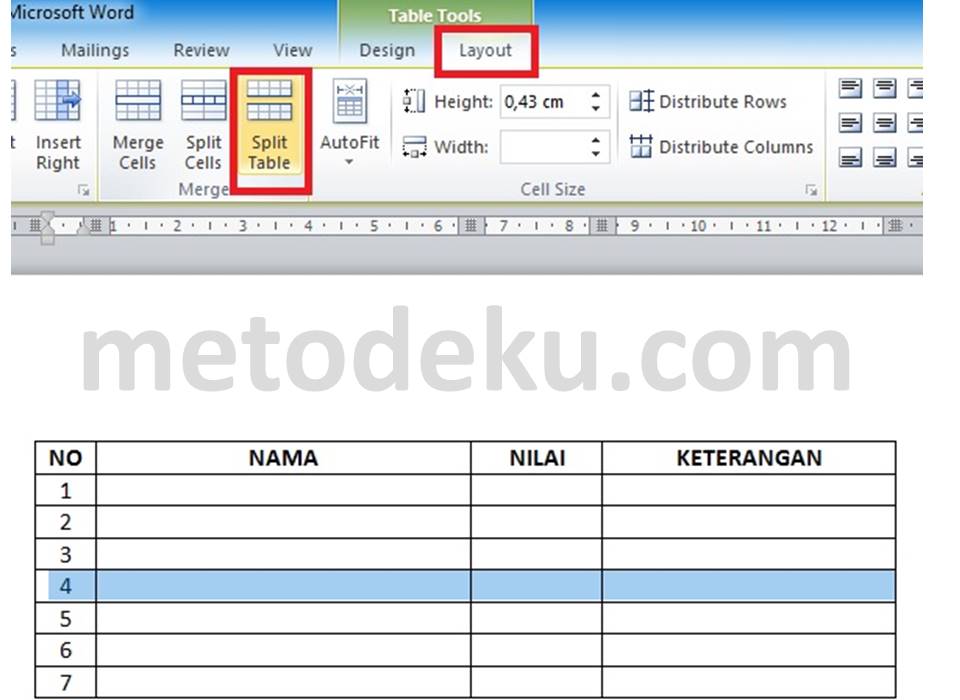The width and height of the screenshot is (960, 700).
Task: Select Align Center Left alignment icon
Action: tap(850, 123)
